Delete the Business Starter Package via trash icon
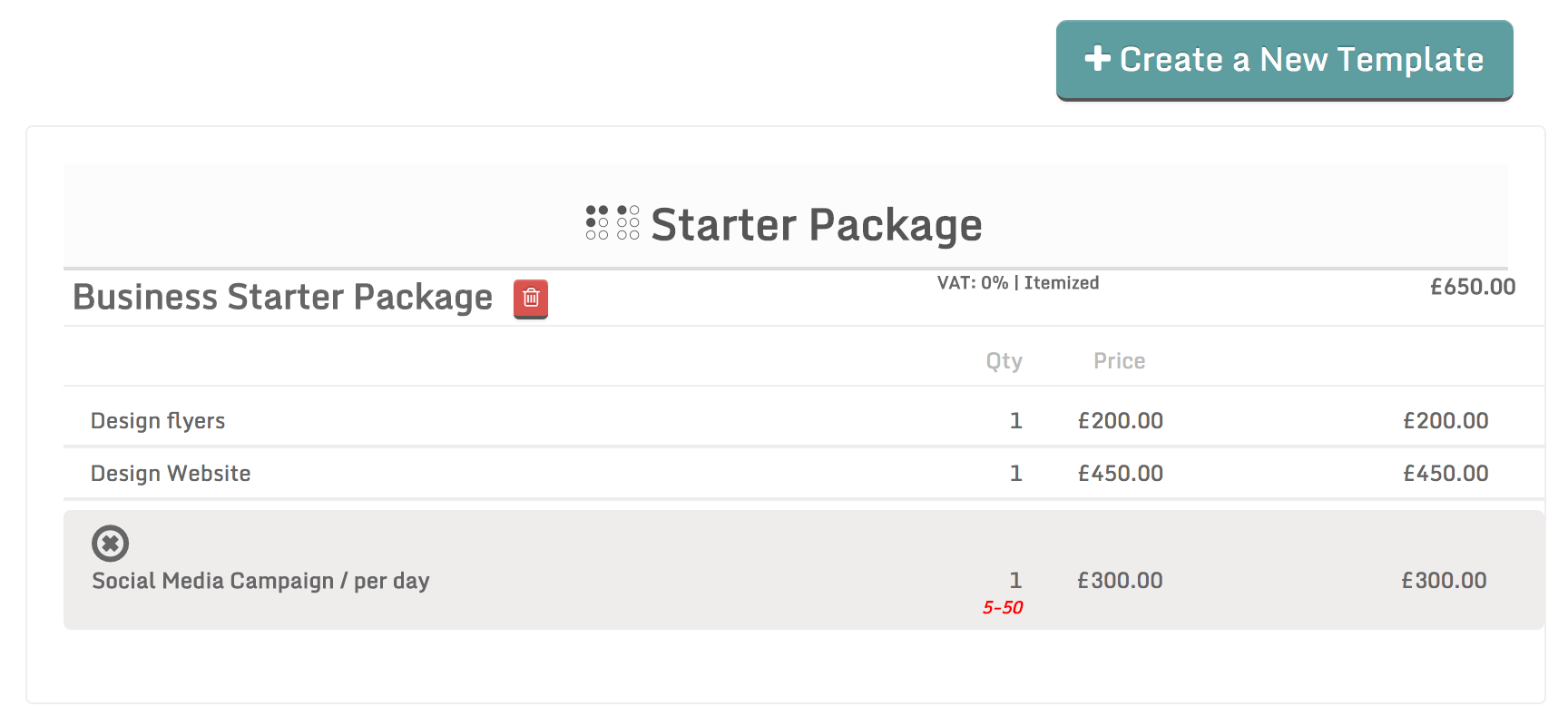This screenshot has width=1568, height=726. 531,299
